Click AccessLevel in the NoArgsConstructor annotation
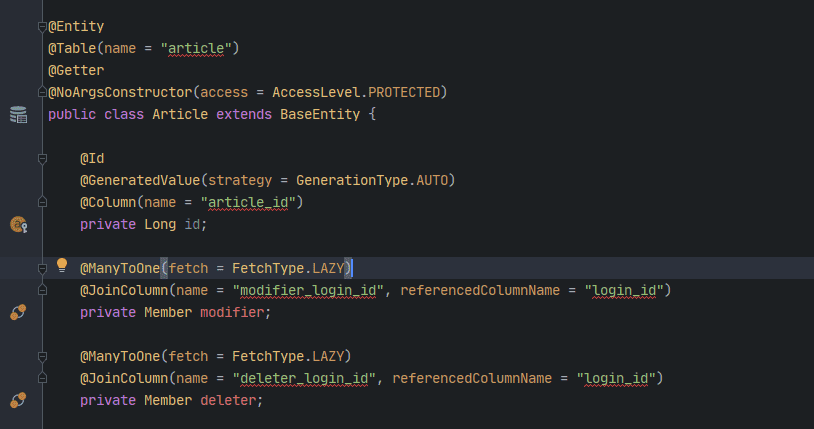The image size is (814, 429). [x=316, y=92]
